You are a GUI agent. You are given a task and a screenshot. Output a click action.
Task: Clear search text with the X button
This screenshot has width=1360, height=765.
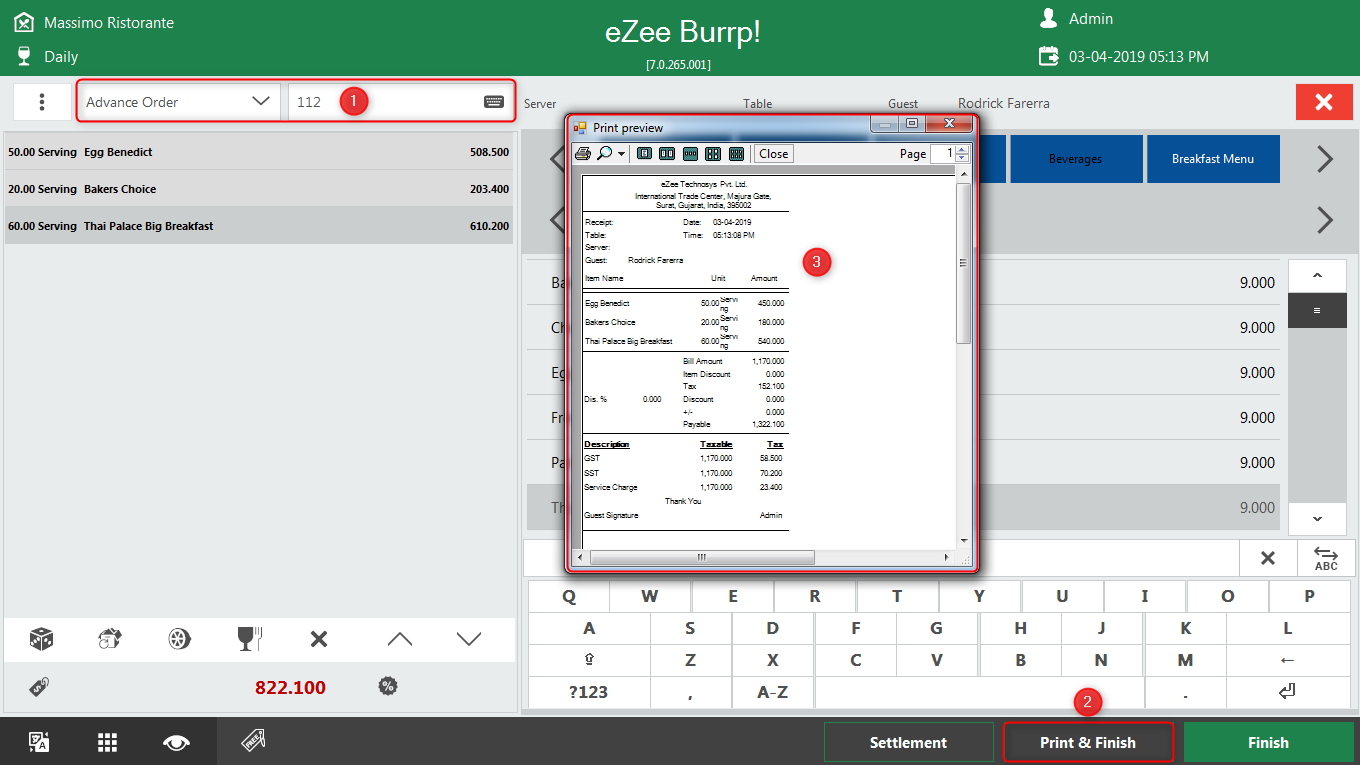(1267, 558)
